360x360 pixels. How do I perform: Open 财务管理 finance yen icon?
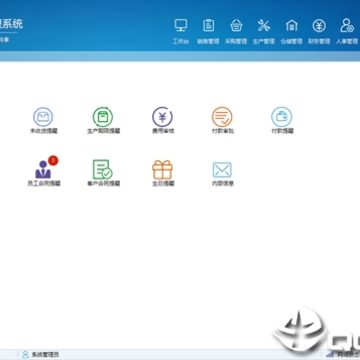click(319, 25)
